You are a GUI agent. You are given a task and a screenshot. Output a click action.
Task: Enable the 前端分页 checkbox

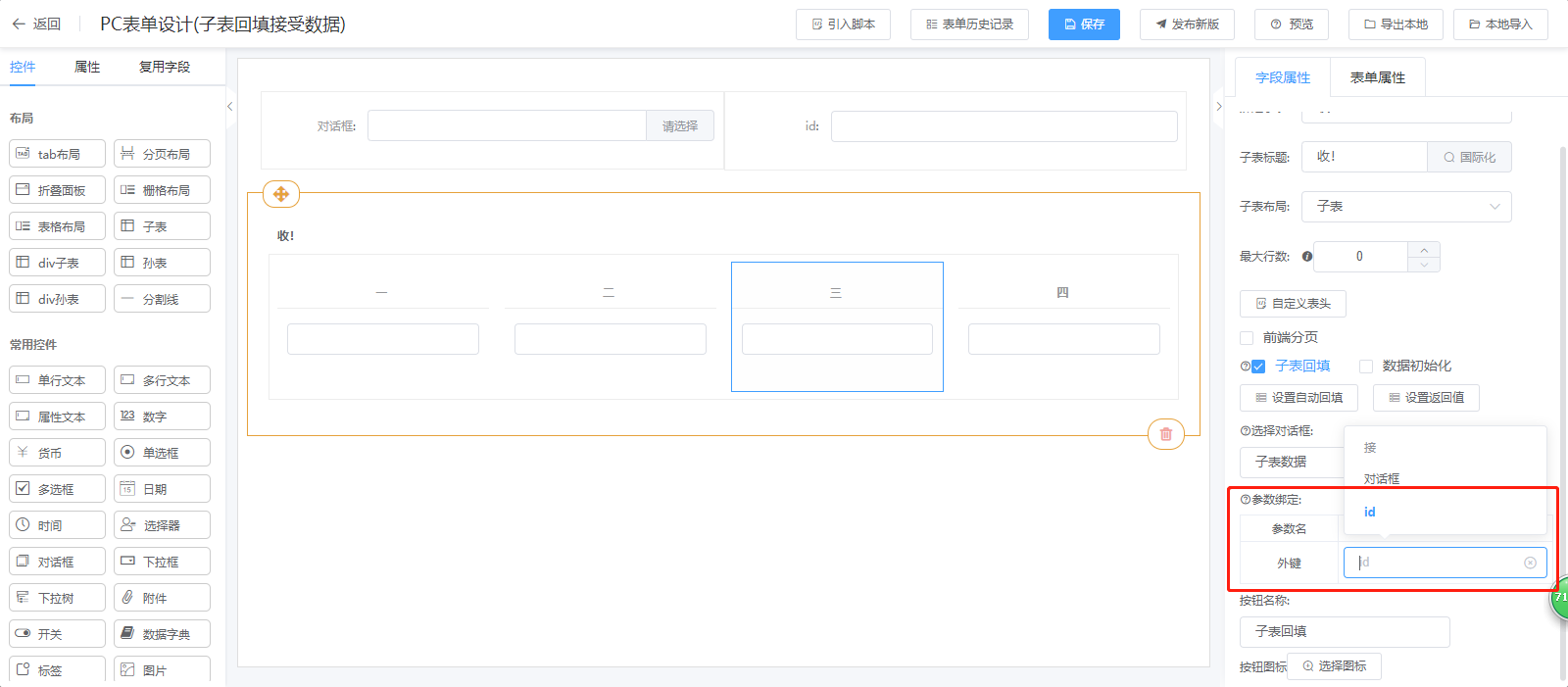pyautogui.click(x=1247, y=338)
